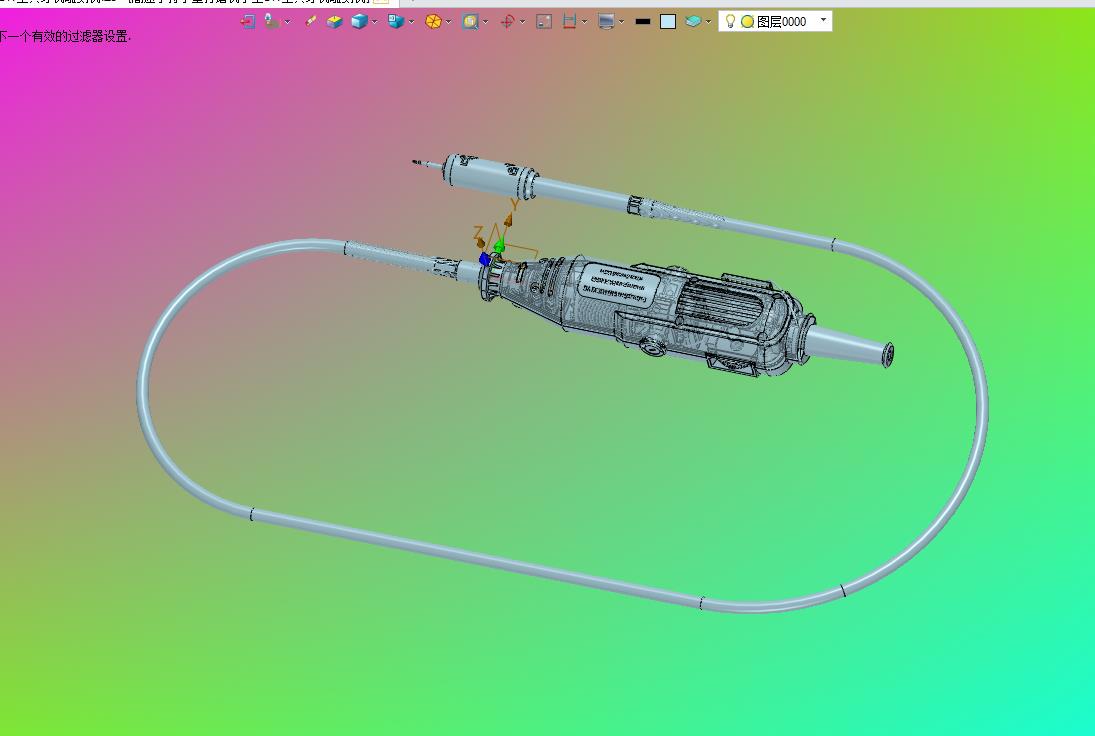Image resolution: width=1095 pixels, height=736 pixels.
Task: Expand the orange sphere dropdown arrow
Action: tap(448, 22)
